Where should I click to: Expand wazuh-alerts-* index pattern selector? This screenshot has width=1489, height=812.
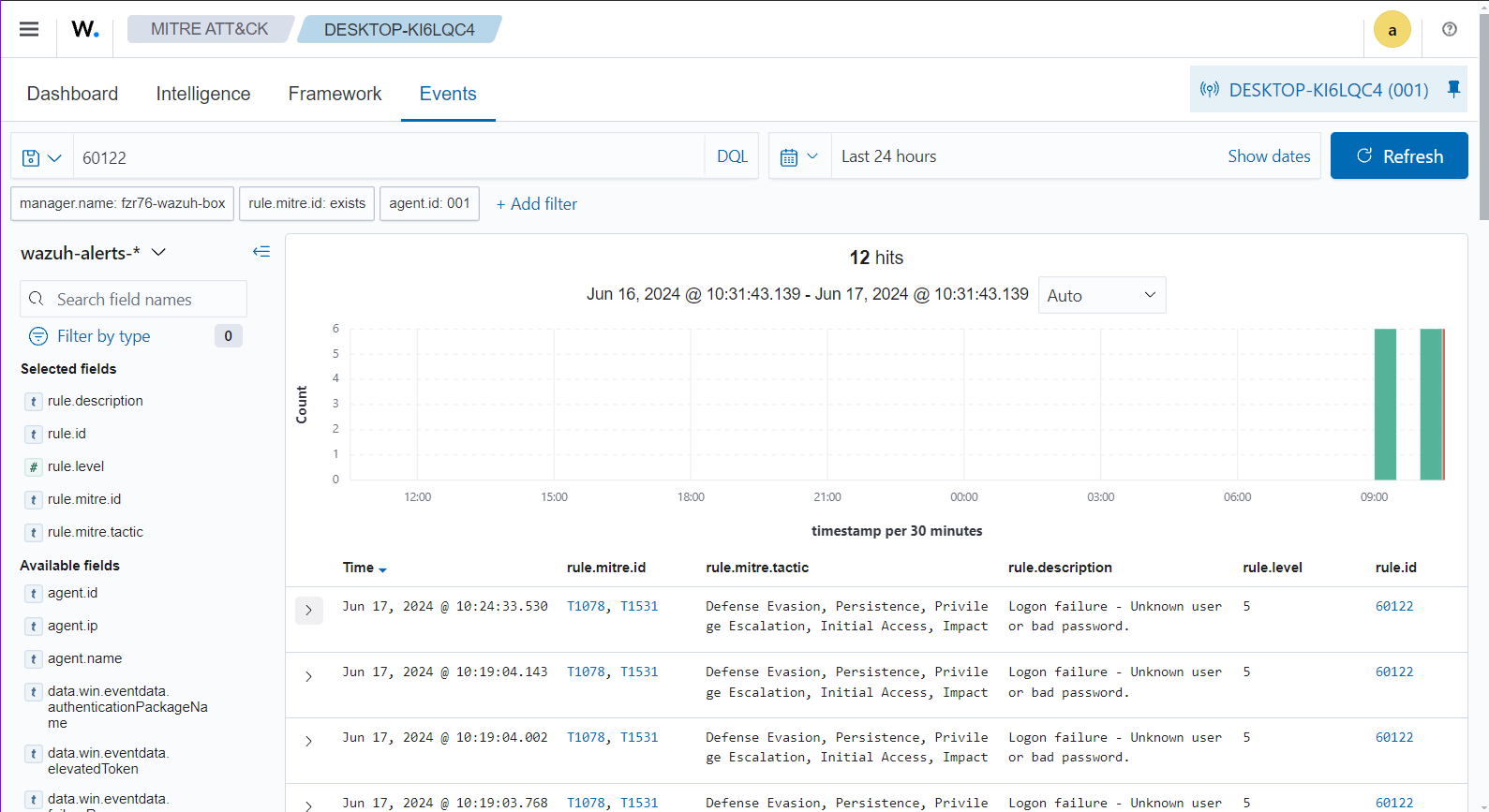(x=94, y=253)
